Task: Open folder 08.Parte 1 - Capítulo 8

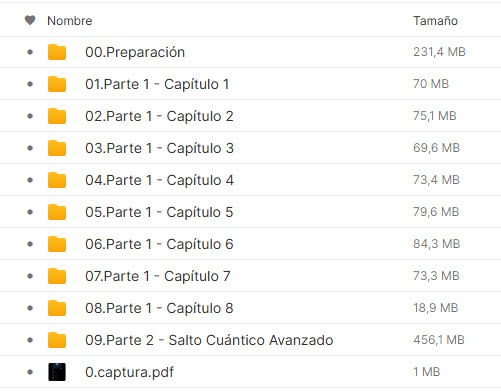Action: tap(159, 308)
